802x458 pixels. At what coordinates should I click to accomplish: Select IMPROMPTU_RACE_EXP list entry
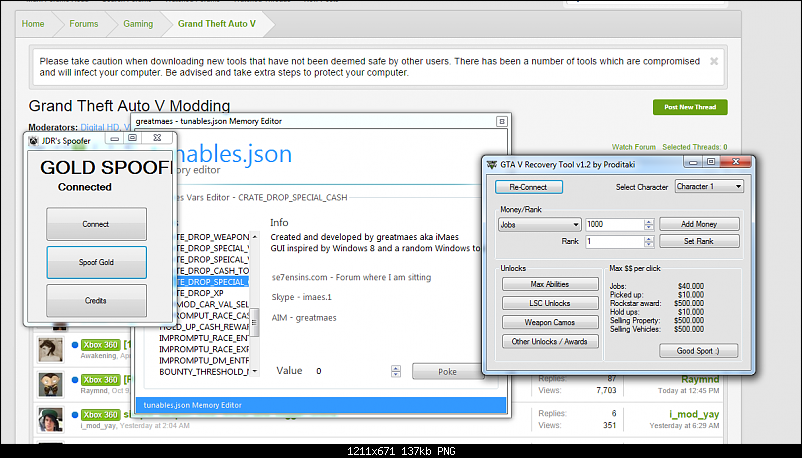pyautogui.click(x=204, y=349)
